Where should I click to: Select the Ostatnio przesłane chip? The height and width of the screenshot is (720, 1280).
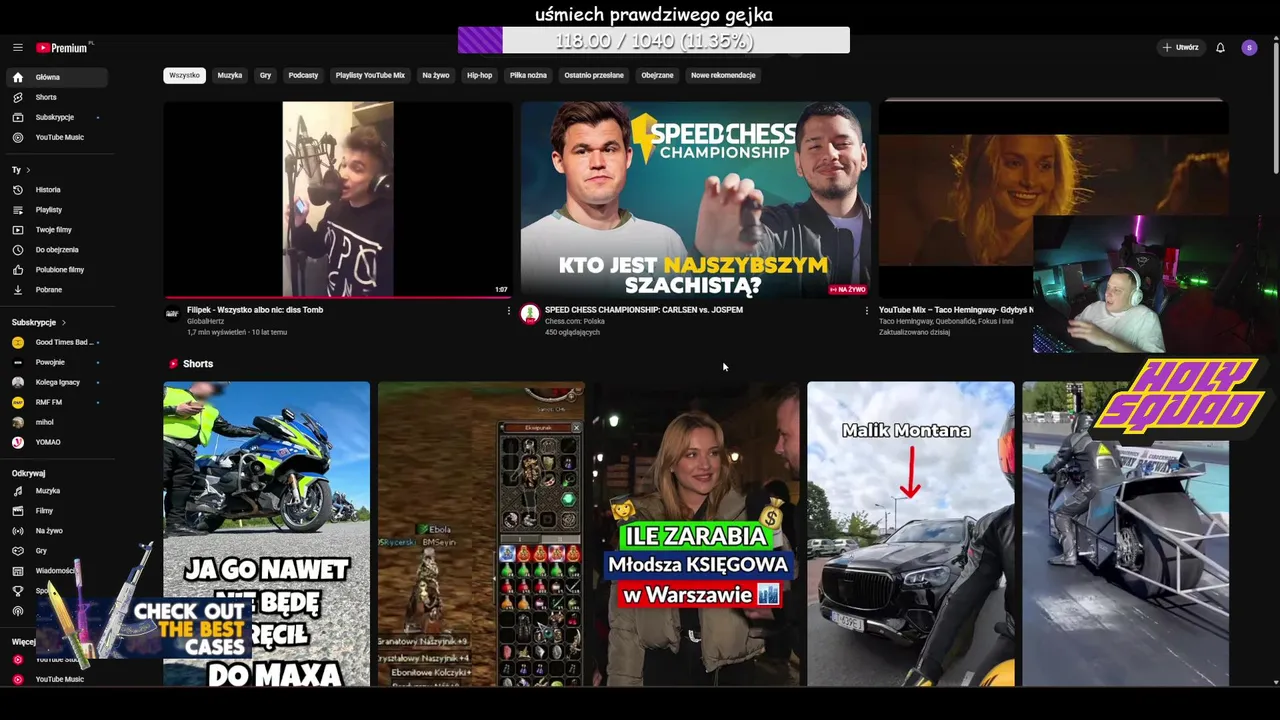point(593,75)
